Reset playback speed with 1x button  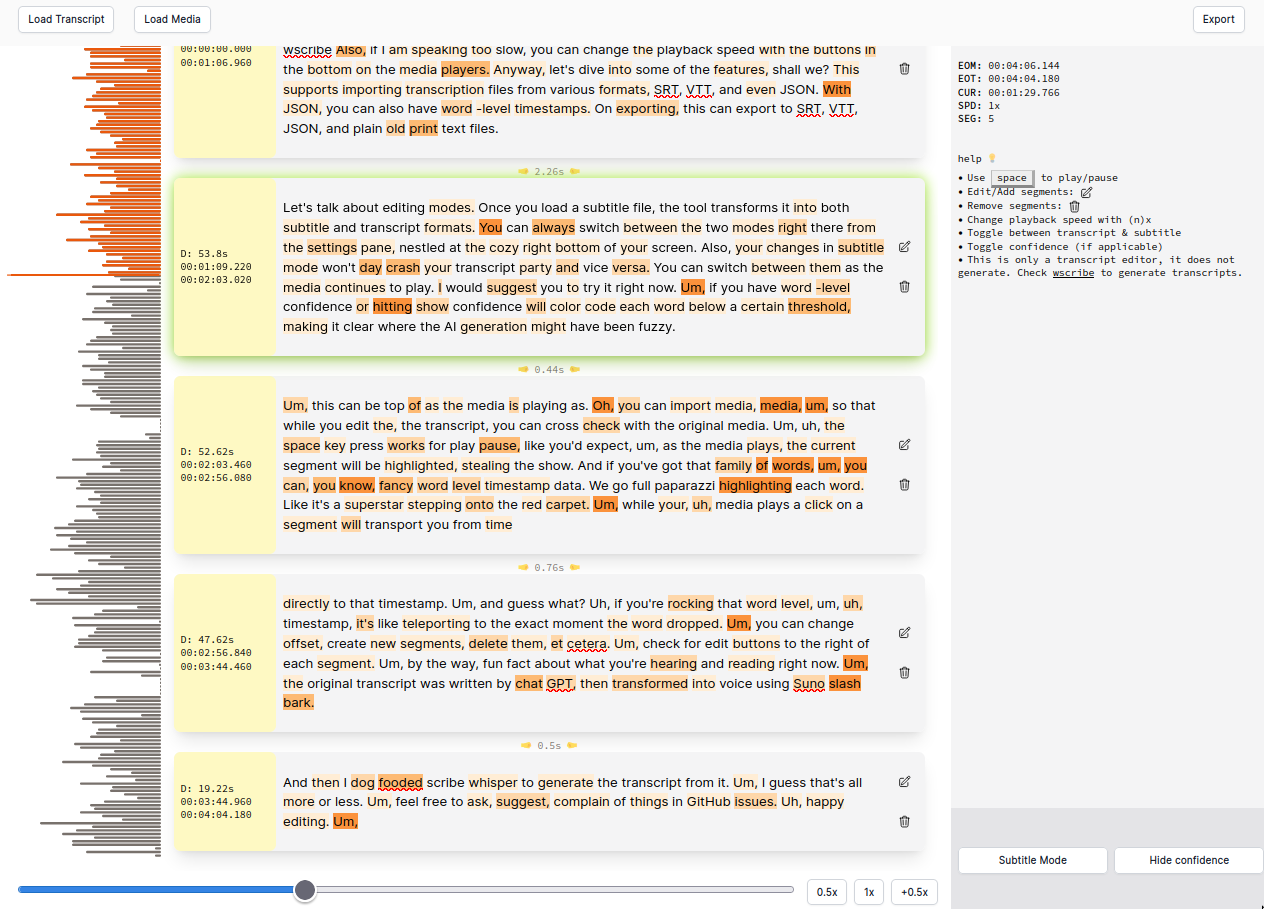click(x=869, y=892)
